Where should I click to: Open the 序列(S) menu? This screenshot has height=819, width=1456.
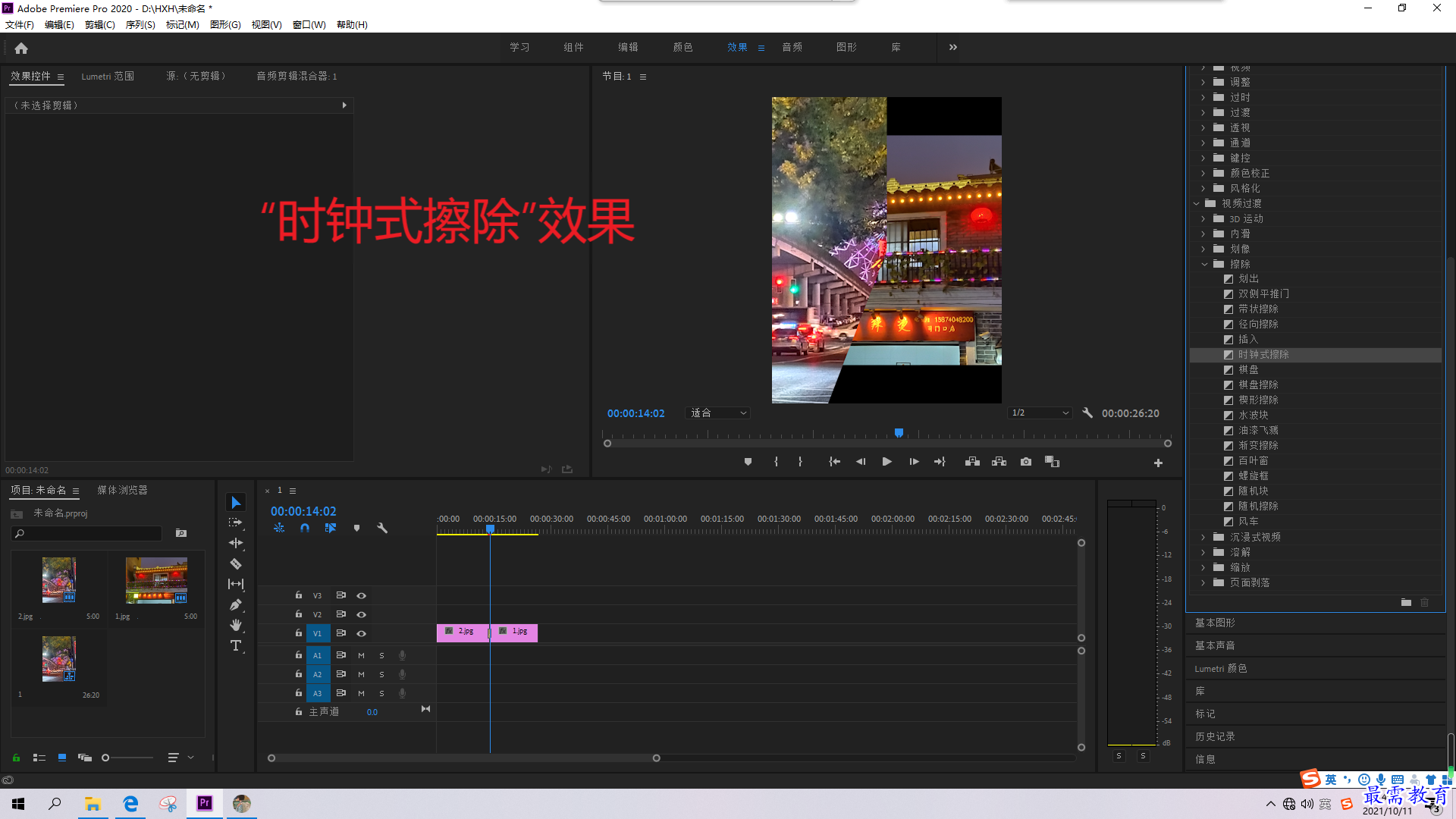(x=140, y=25)
